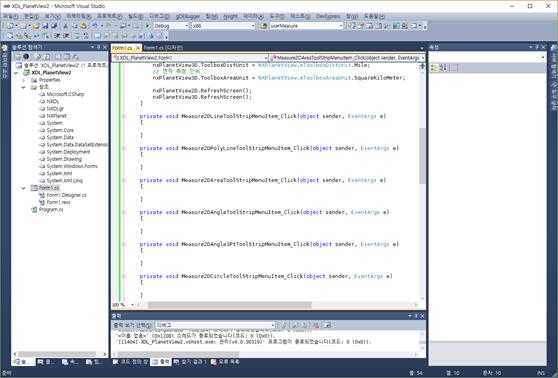Image resolution: width=558 pixels, height=378 pixels.
Task: Open the DevExpress menu
Action: click(328, 16)
